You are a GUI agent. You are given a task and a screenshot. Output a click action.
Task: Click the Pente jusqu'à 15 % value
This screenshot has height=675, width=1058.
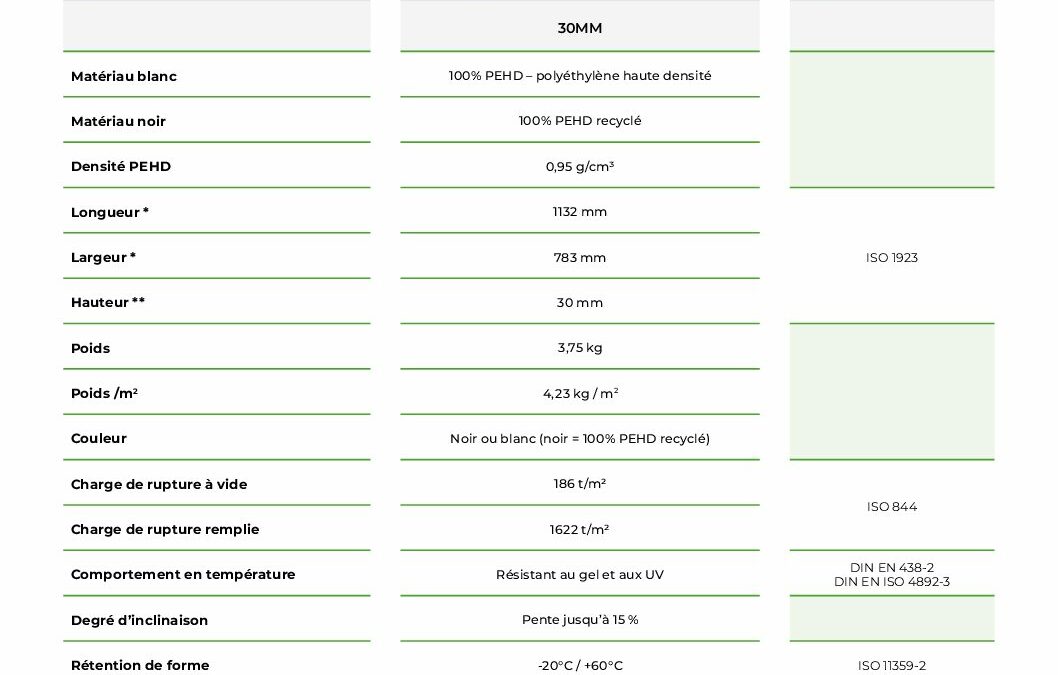[580, 620]
